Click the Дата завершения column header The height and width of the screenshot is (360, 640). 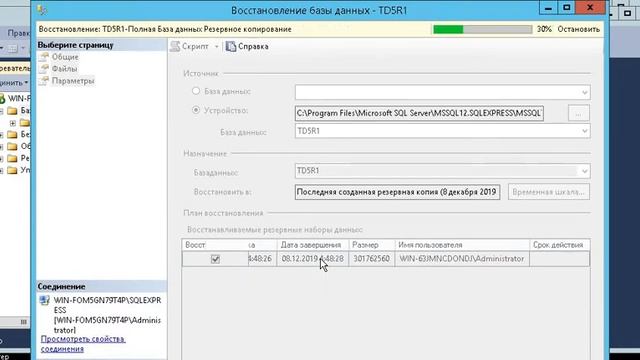(312, 245)
